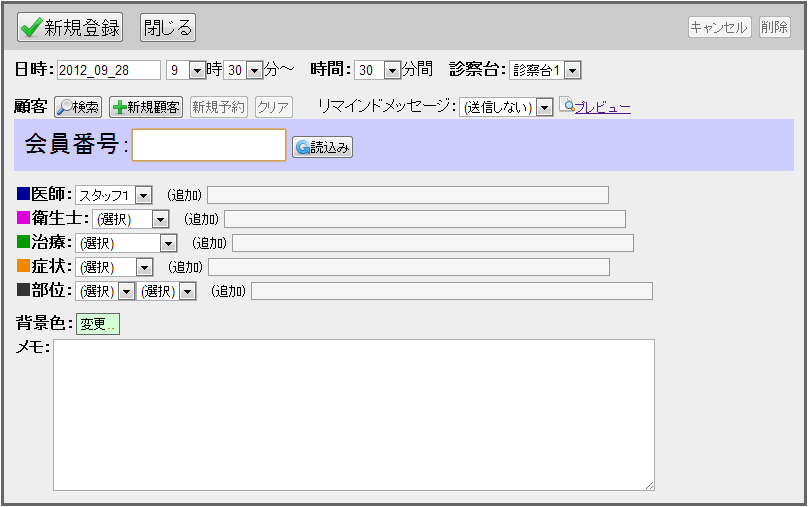The height and width of the screenshot is (507, 808).
Task: Click the 読込み button
Action: (323, 147)
